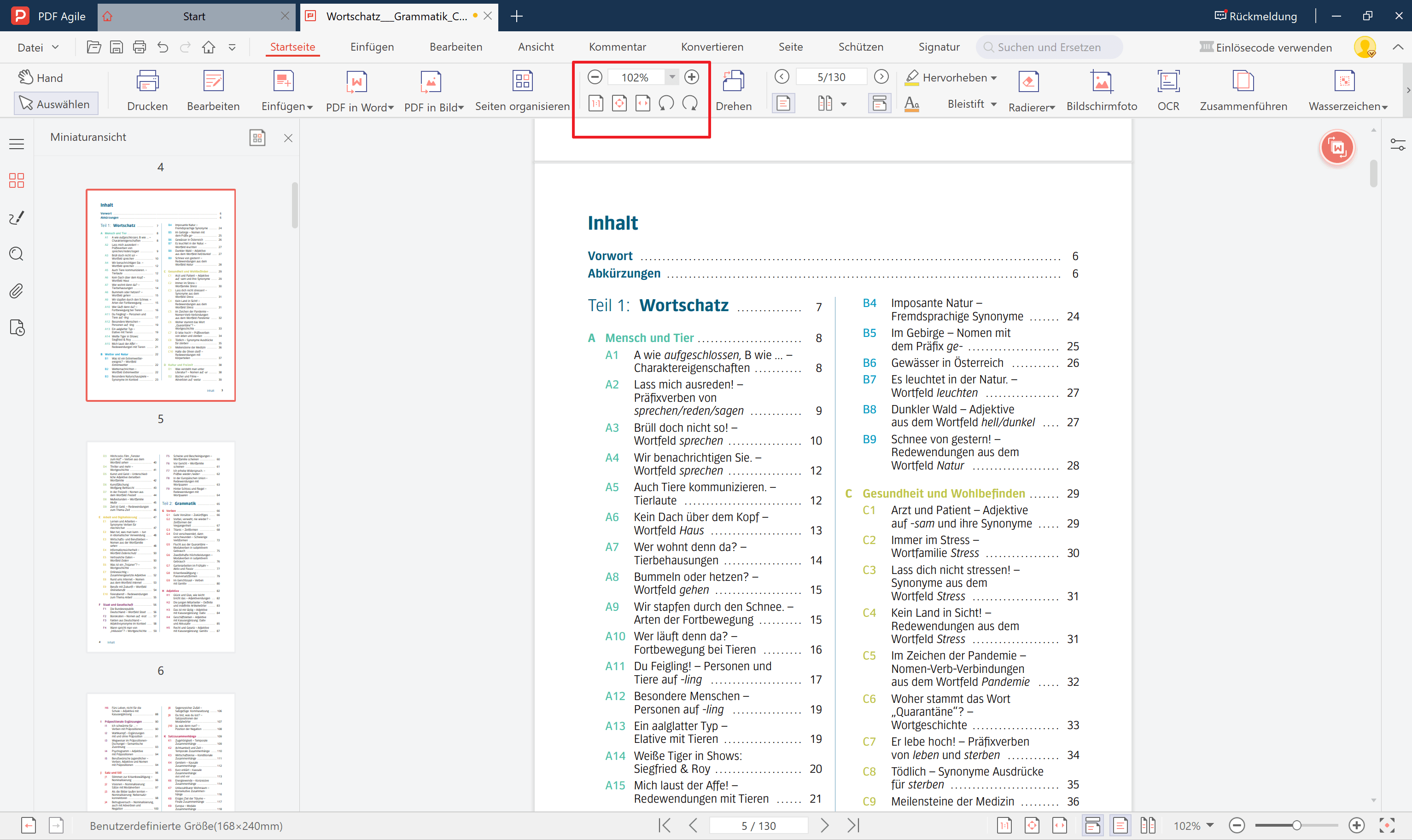Switch to the Start tab

[194, 17]
